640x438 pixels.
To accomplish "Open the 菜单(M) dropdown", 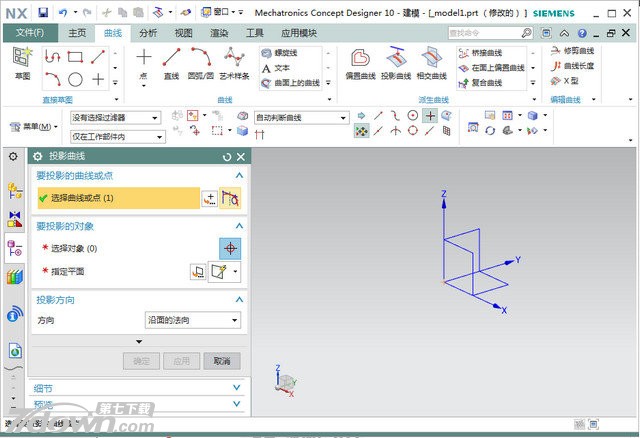I will [x=34, y=127].
